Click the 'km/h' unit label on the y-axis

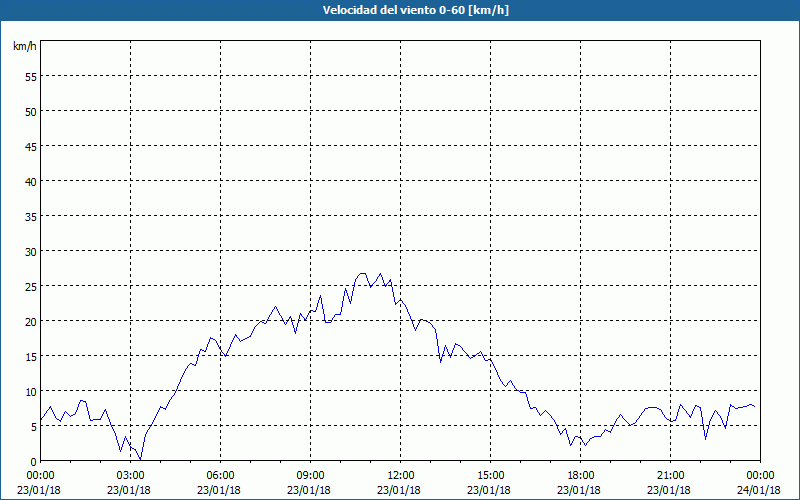24,47
